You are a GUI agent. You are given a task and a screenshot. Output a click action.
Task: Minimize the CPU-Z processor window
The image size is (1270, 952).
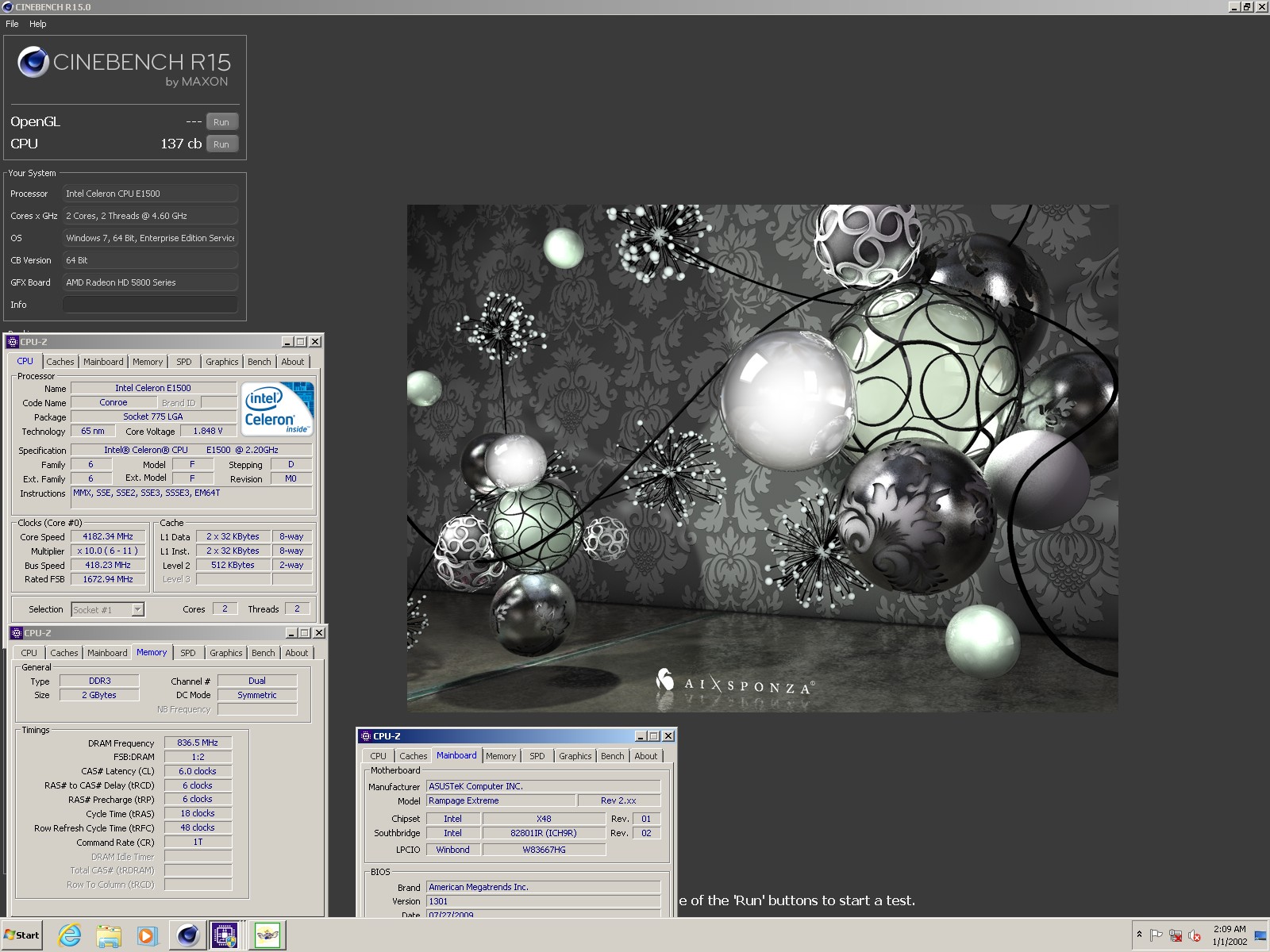tap(287, 341)
